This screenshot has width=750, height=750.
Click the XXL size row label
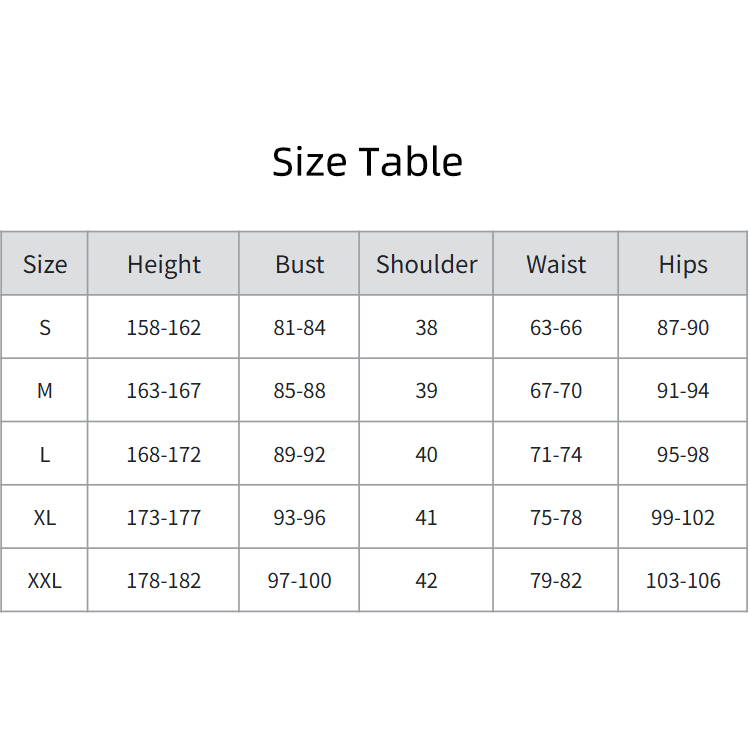(45, 581)
